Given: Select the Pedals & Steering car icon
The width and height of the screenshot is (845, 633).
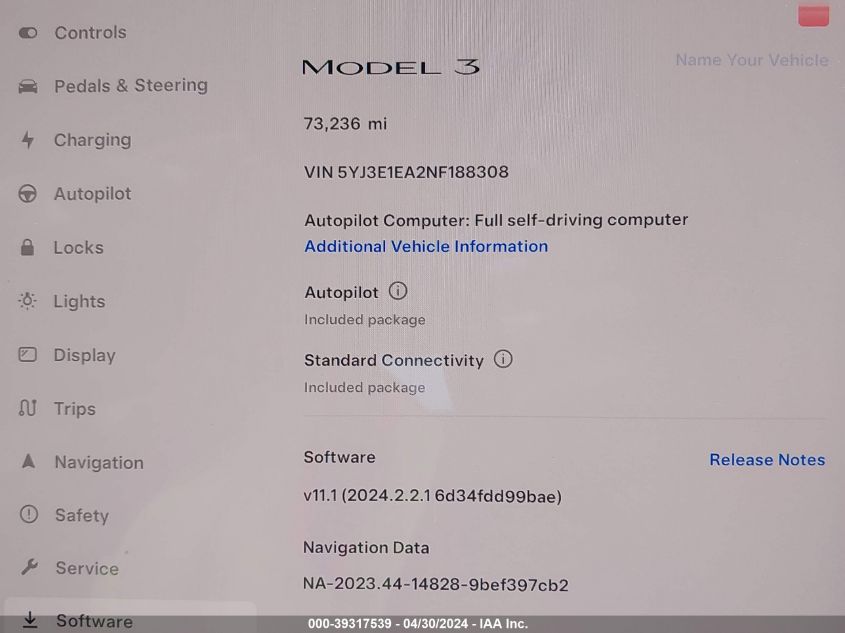Looking at the screenshot, I should click(28, 86).
